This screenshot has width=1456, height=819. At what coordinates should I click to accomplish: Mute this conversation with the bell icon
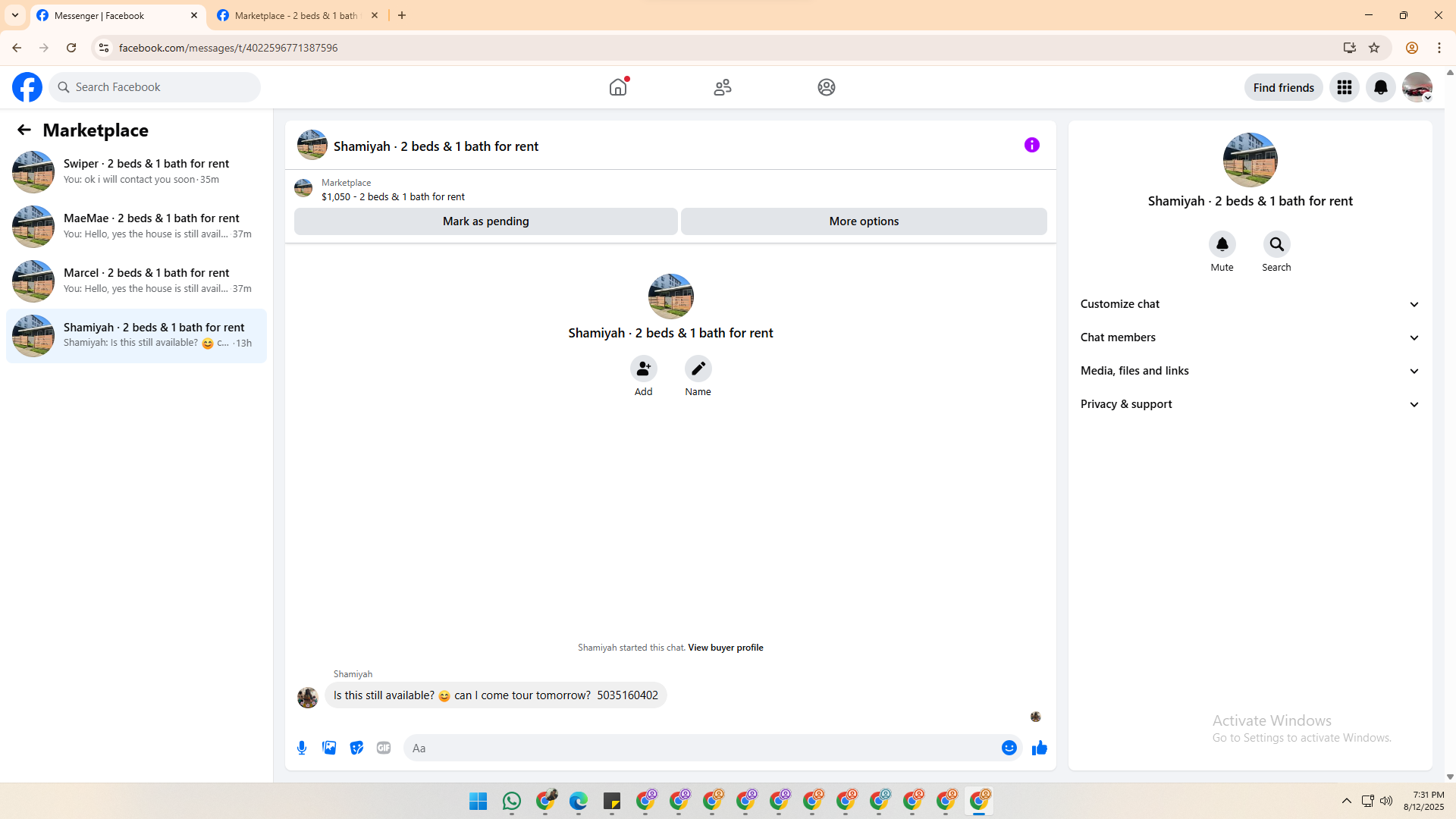(1222, 244)
